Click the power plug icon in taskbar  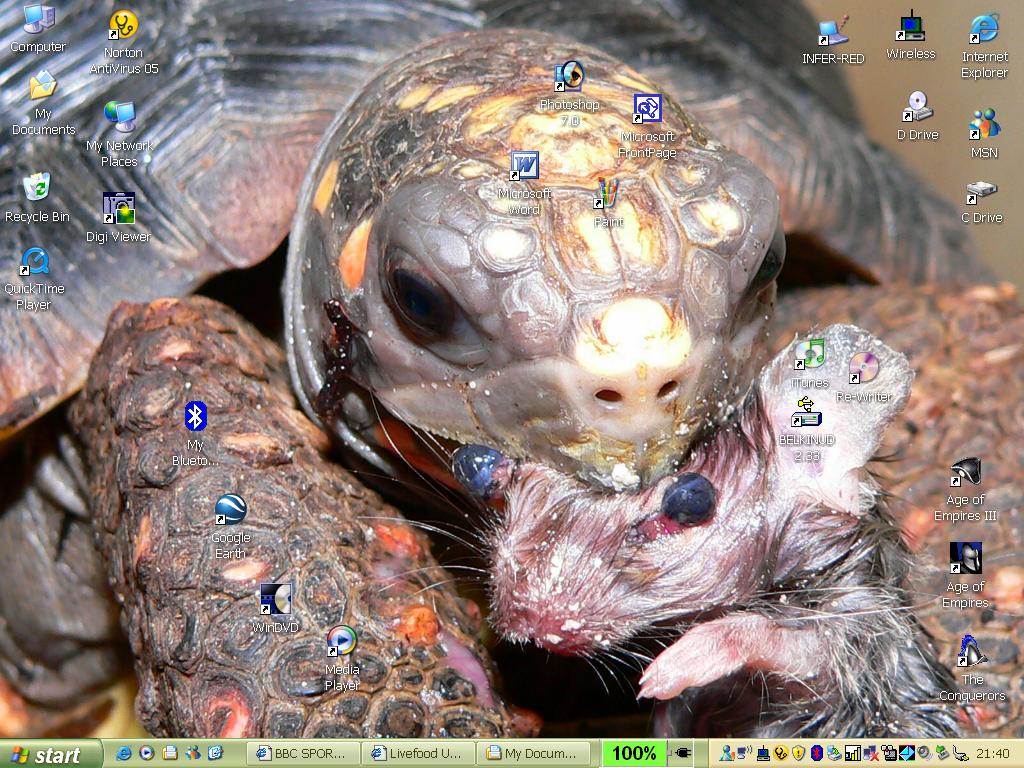coord(682,754)
